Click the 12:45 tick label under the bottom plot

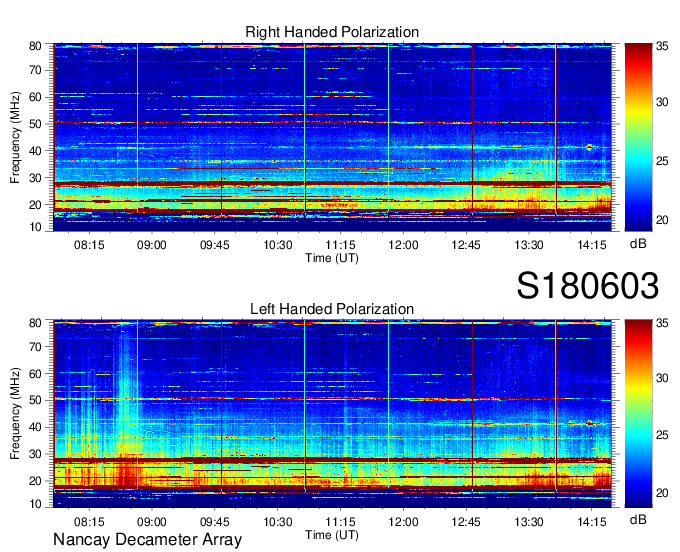point(466,522)
